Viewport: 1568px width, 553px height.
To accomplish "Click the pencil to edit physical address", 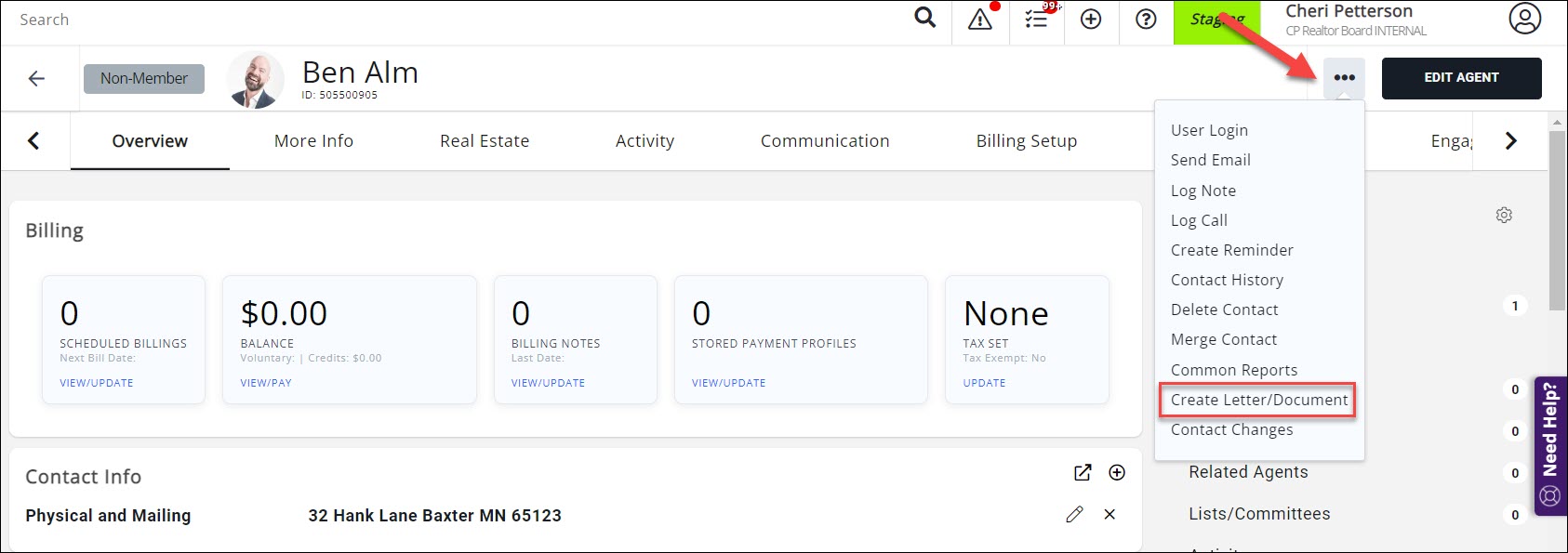I will click(x=1074, y=514).
